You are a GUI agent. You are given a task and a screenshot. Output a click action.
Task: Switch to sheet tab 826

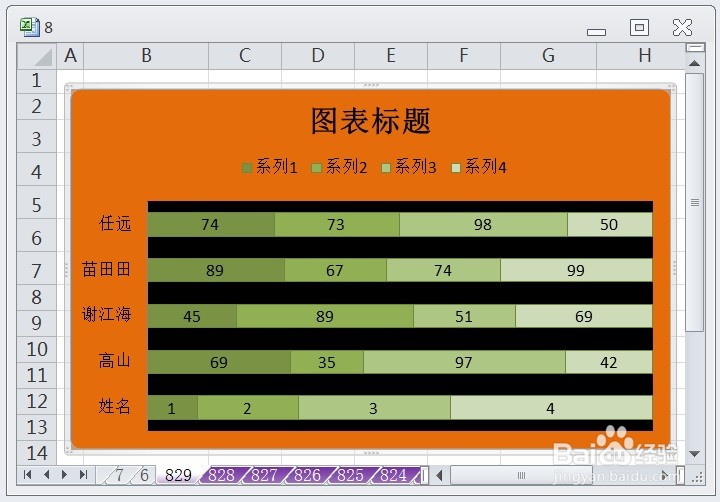(x=307, y=475)
